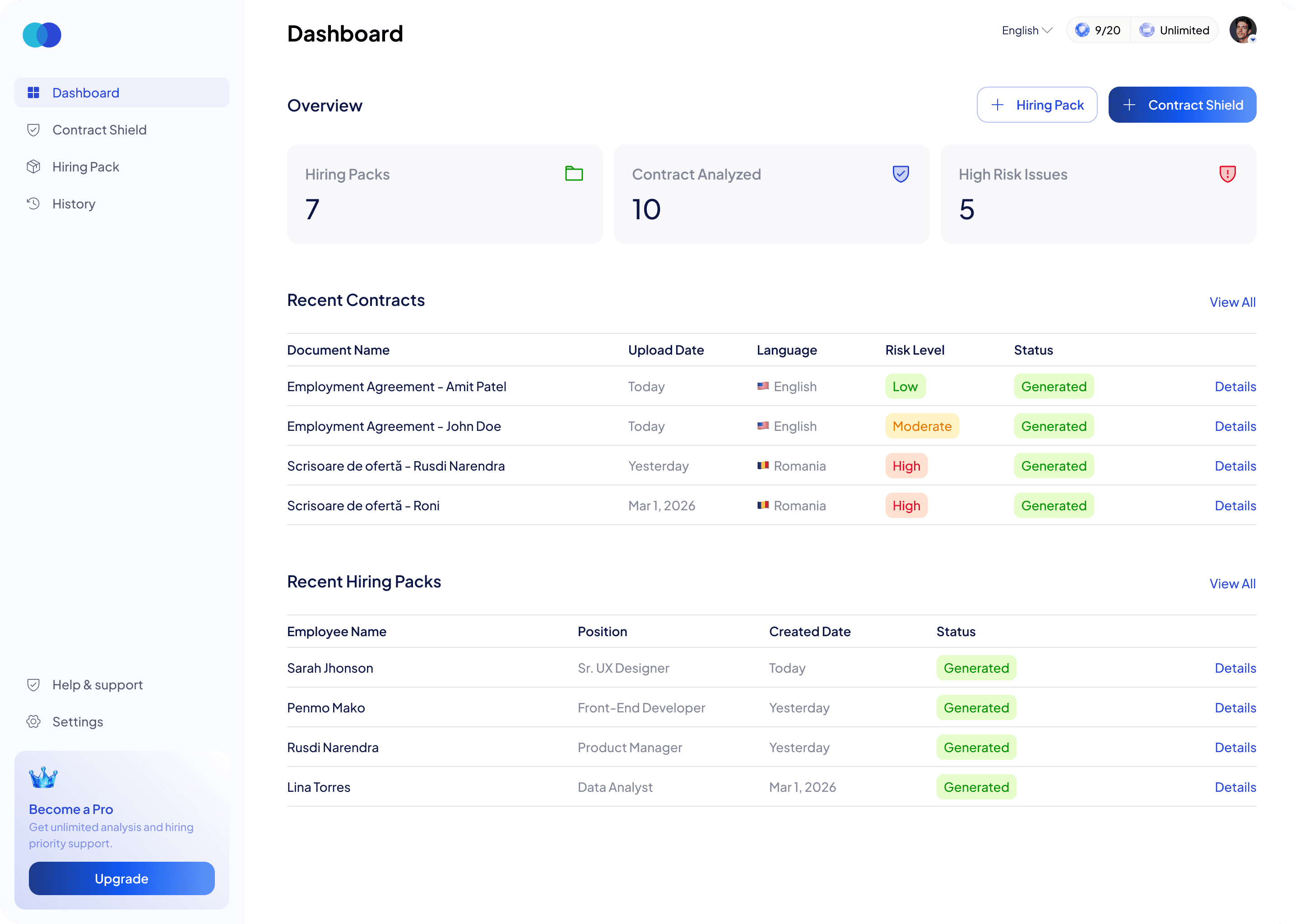Open Details for Product Manager hiring pack
This screenshot has height=924, width=1300.
(1235, 748)
